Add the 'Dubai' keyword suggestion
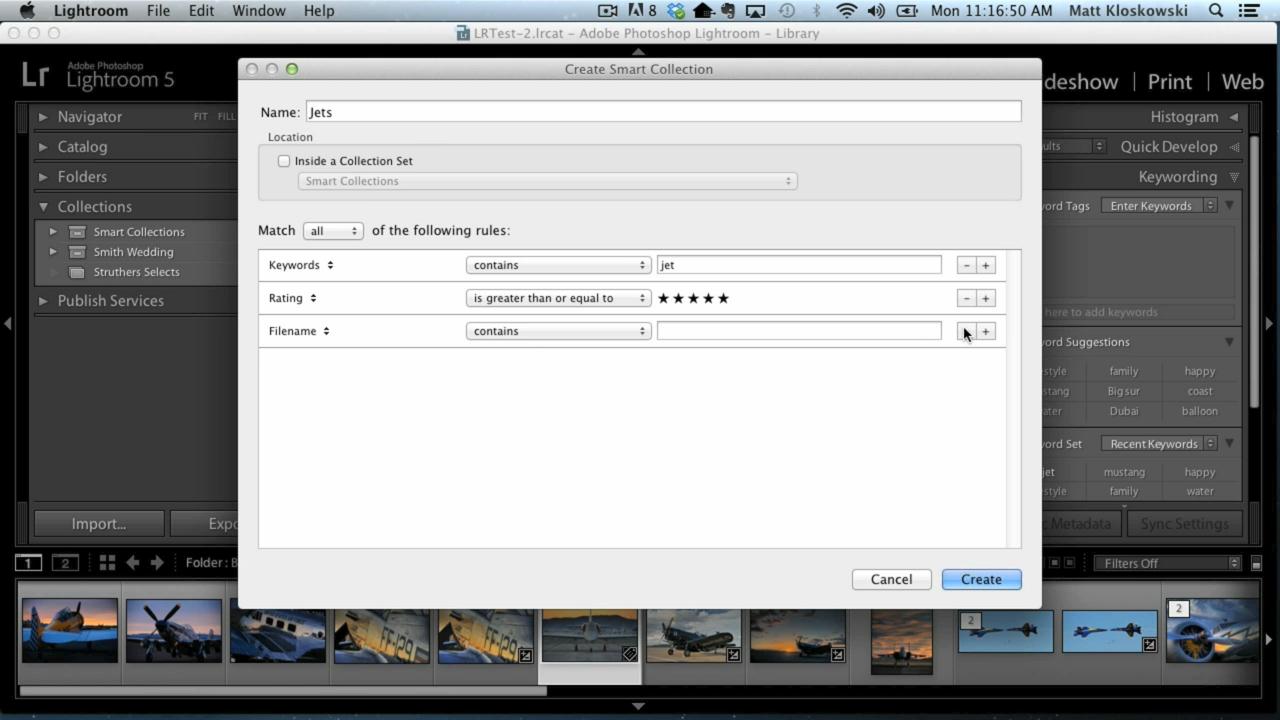 1124,411
